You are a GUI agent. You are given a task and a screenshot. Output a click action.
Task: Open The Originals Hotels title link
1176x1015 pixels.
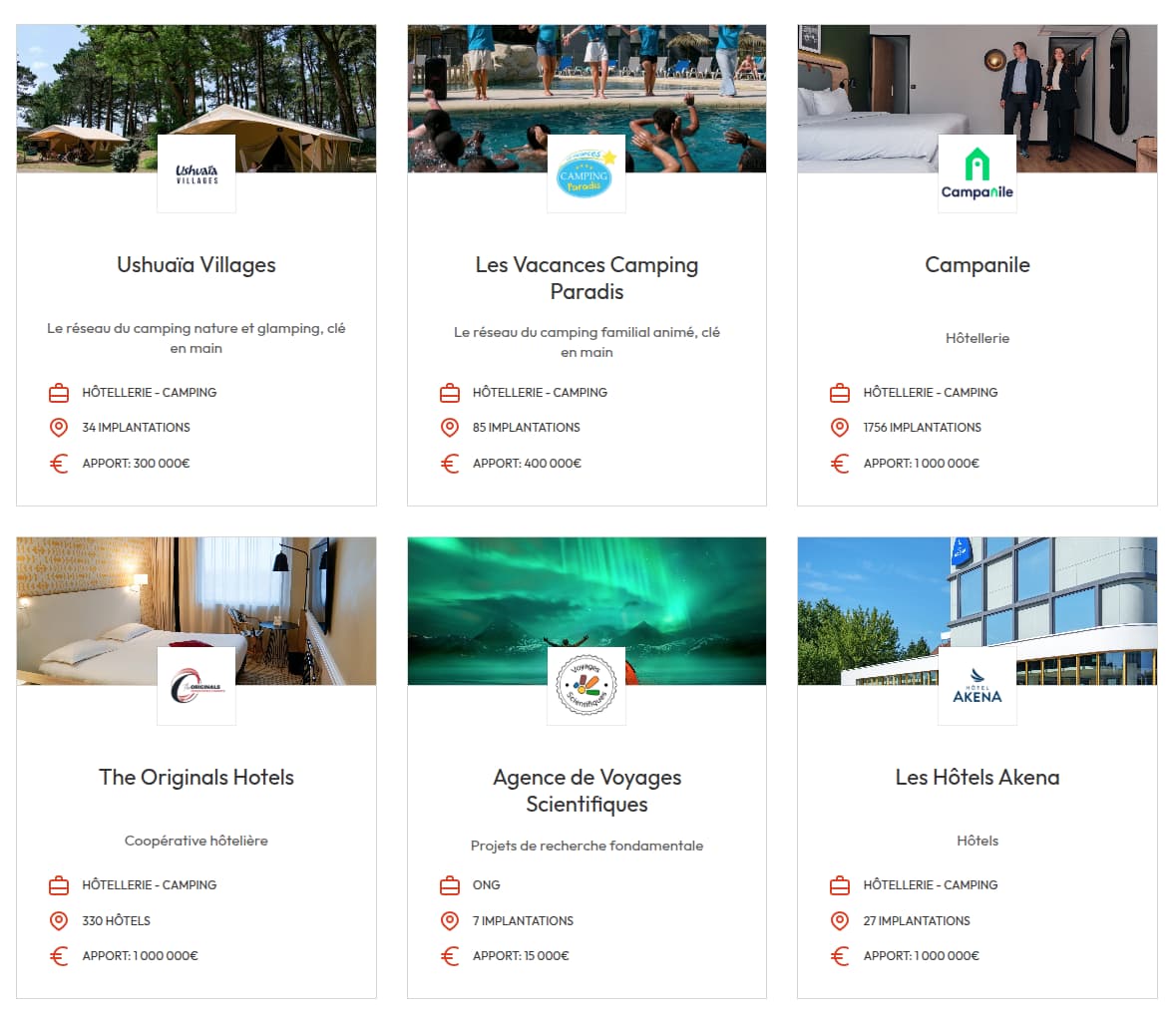[x=196, y=778]
